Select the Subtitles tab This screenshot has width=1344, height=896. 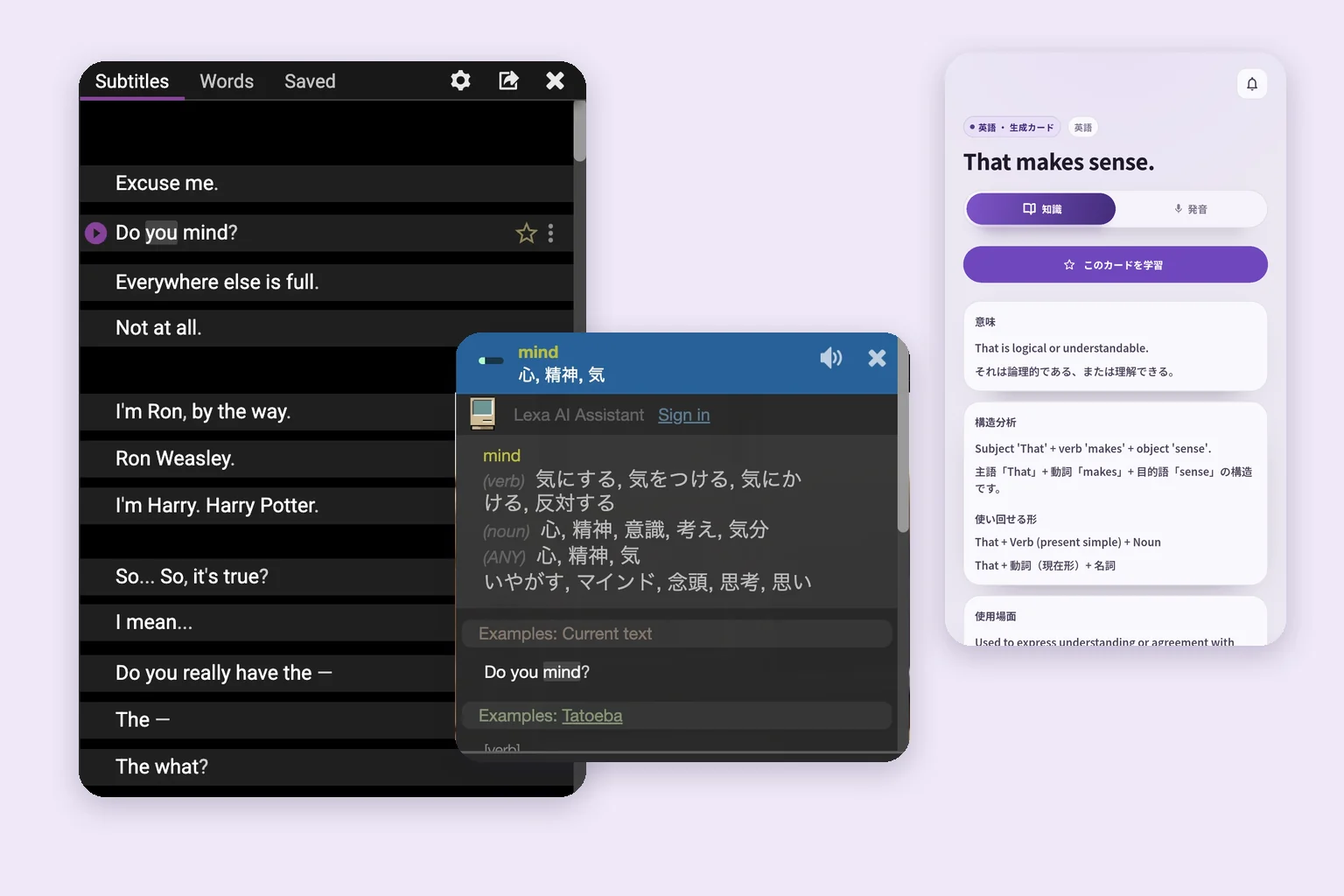[x=132, y=81]
